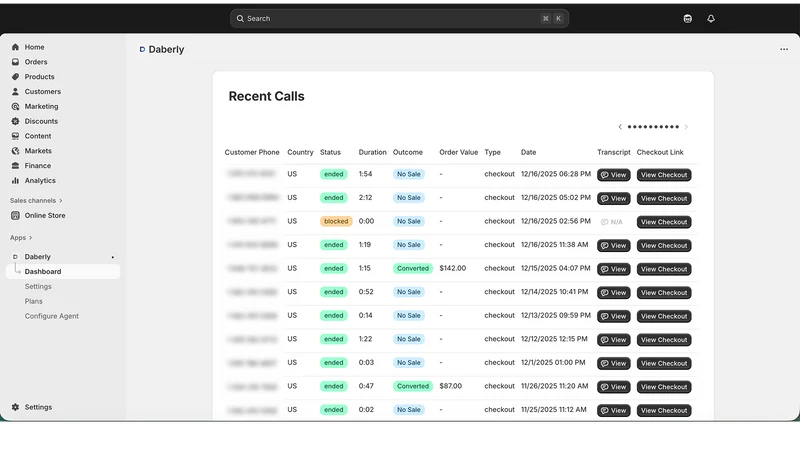View transcript for the $142.00 converted call
Screen dimensions: 800x450
pyautogui.click(x=613, y=269)
